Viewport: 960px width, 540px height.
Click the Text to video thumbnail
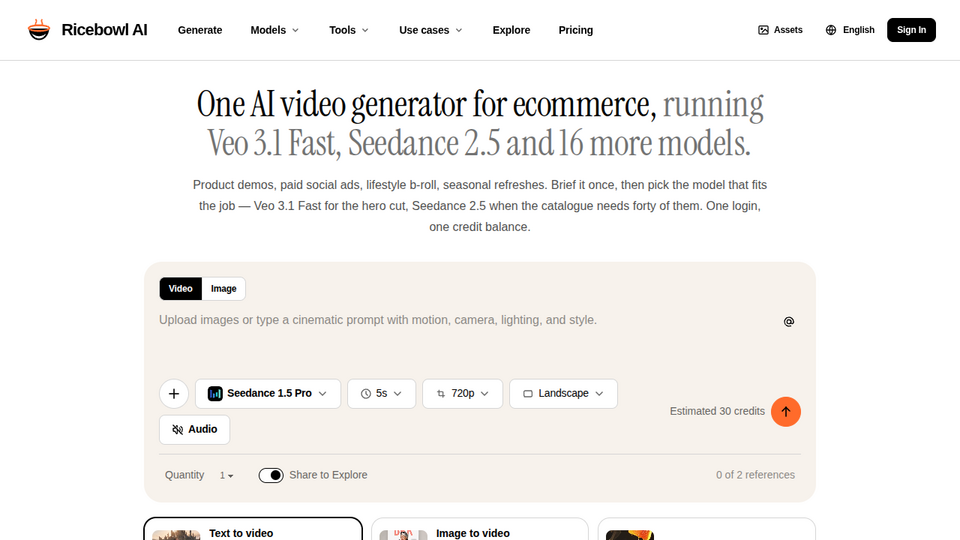click(x=176, y=535)
